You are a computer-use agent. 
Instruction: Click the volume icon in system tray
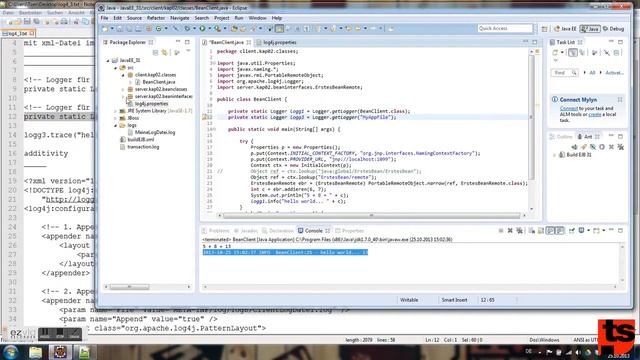click(x=578, y=352)
